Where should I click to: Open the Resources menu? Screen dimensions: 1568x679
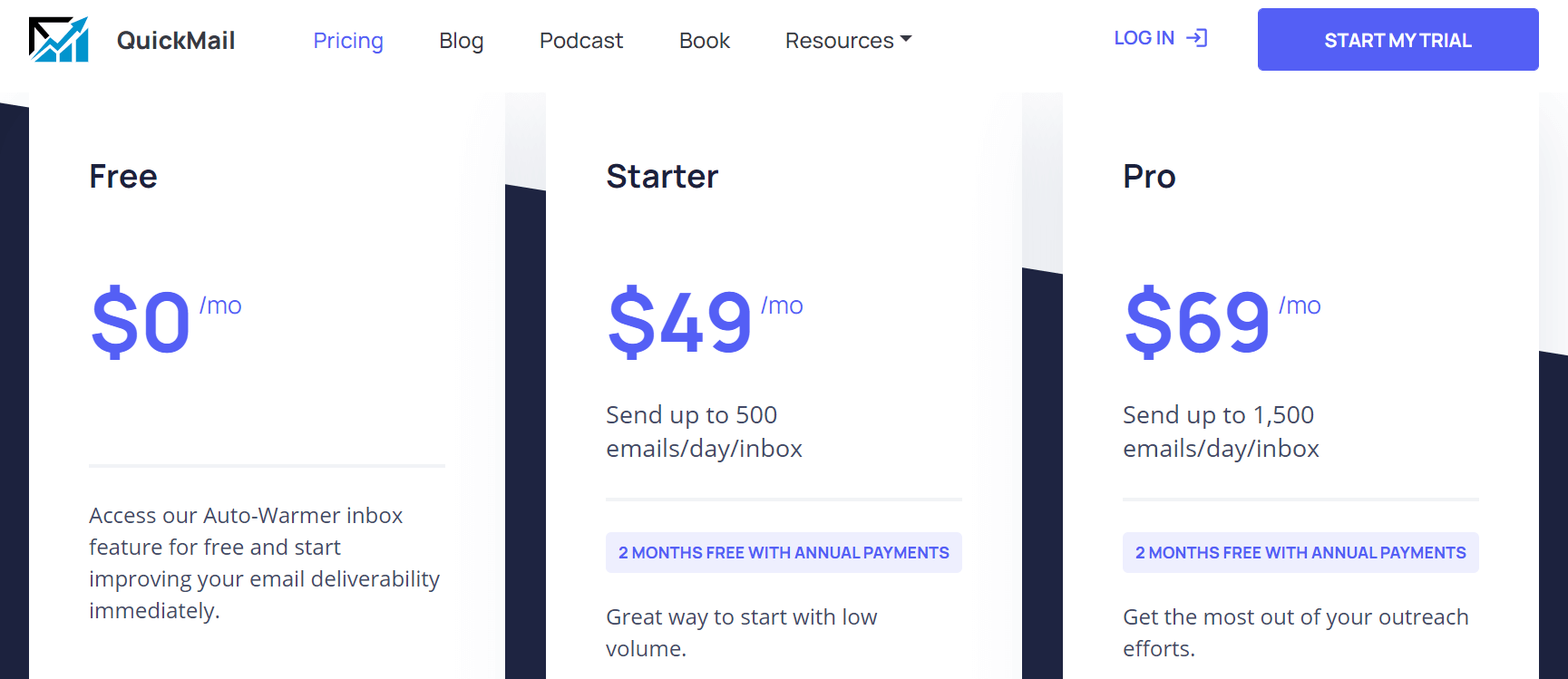pyautogui.click(x=849, y=41)
